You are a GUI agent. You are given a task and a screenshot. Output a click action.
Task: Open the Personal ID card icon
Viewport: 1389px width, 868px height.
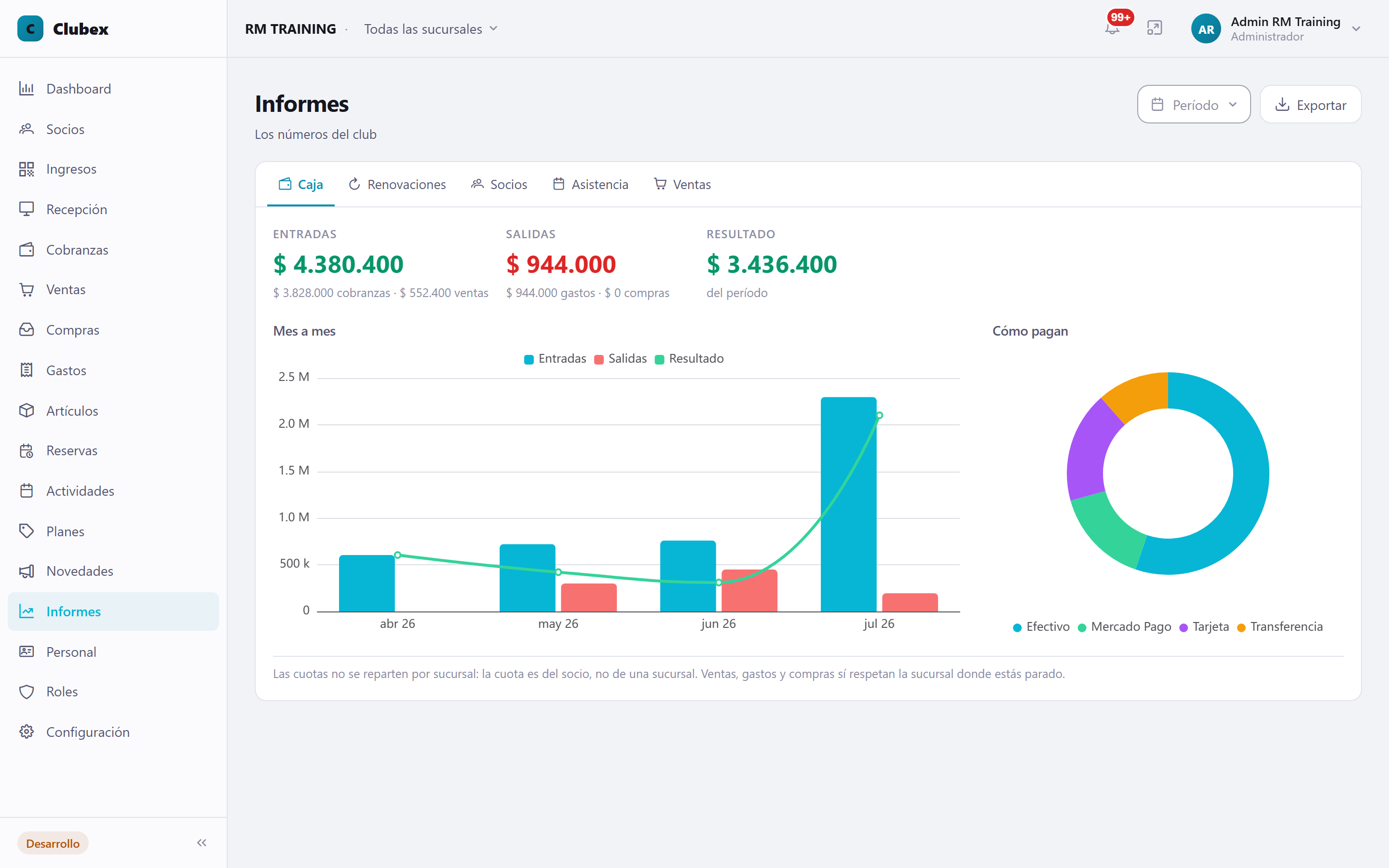[x=27, y=651]
